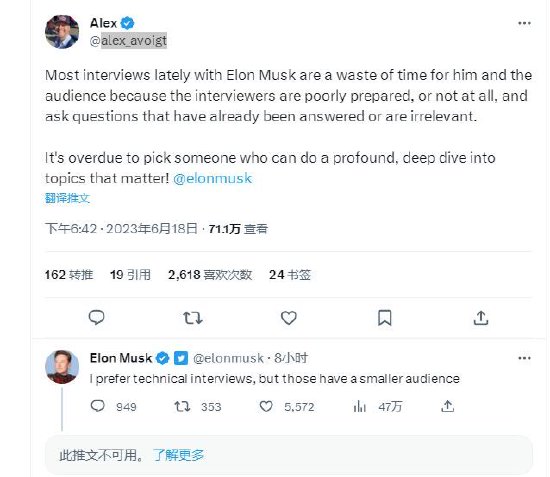Open the 162 转推 retweets list
The width and height of the screenshot is (550, 477).
pyautogui.click(x=69, y=275)
